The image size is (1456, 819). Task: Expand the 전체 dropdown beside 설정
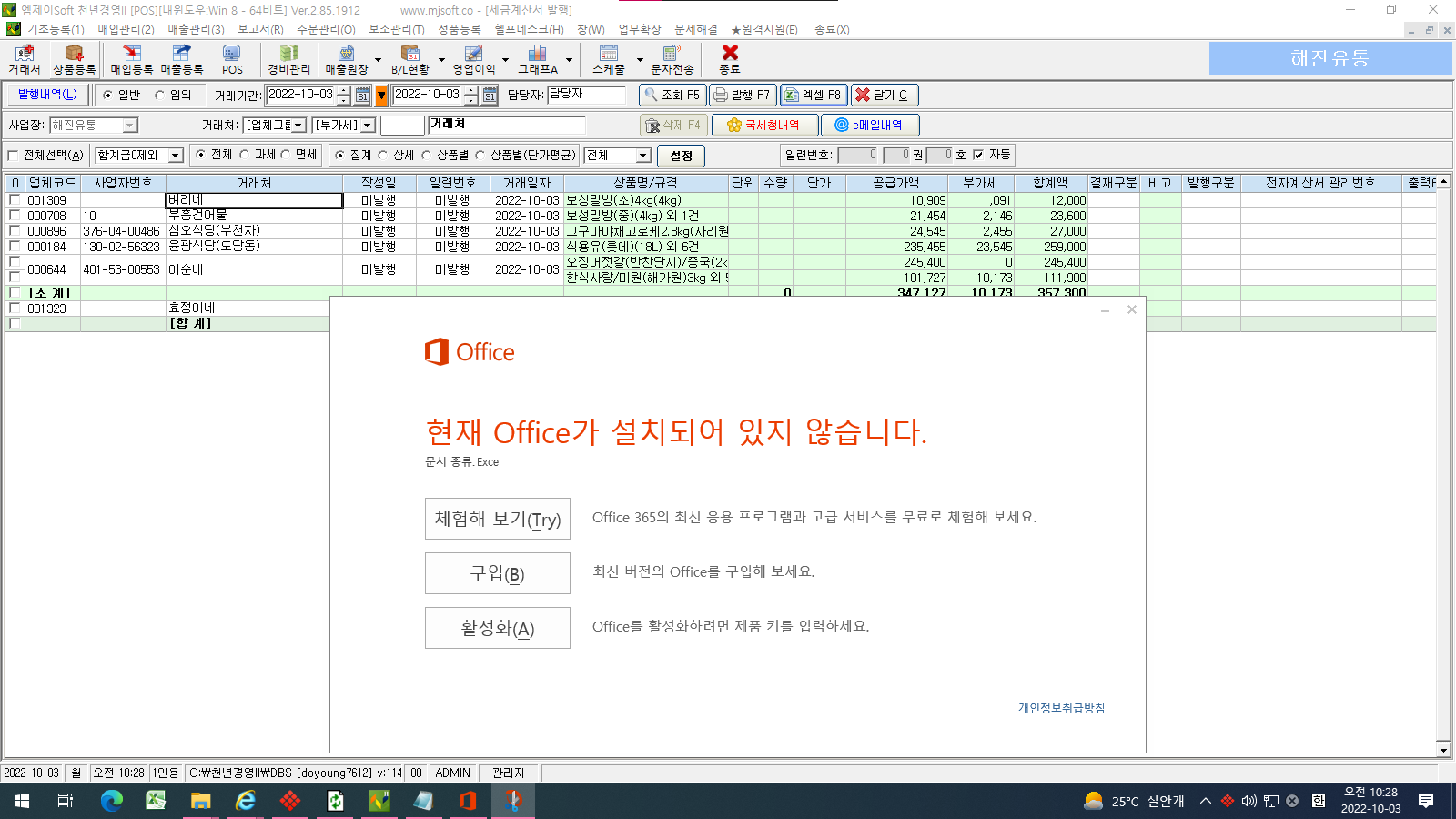(x=643, y=156)
